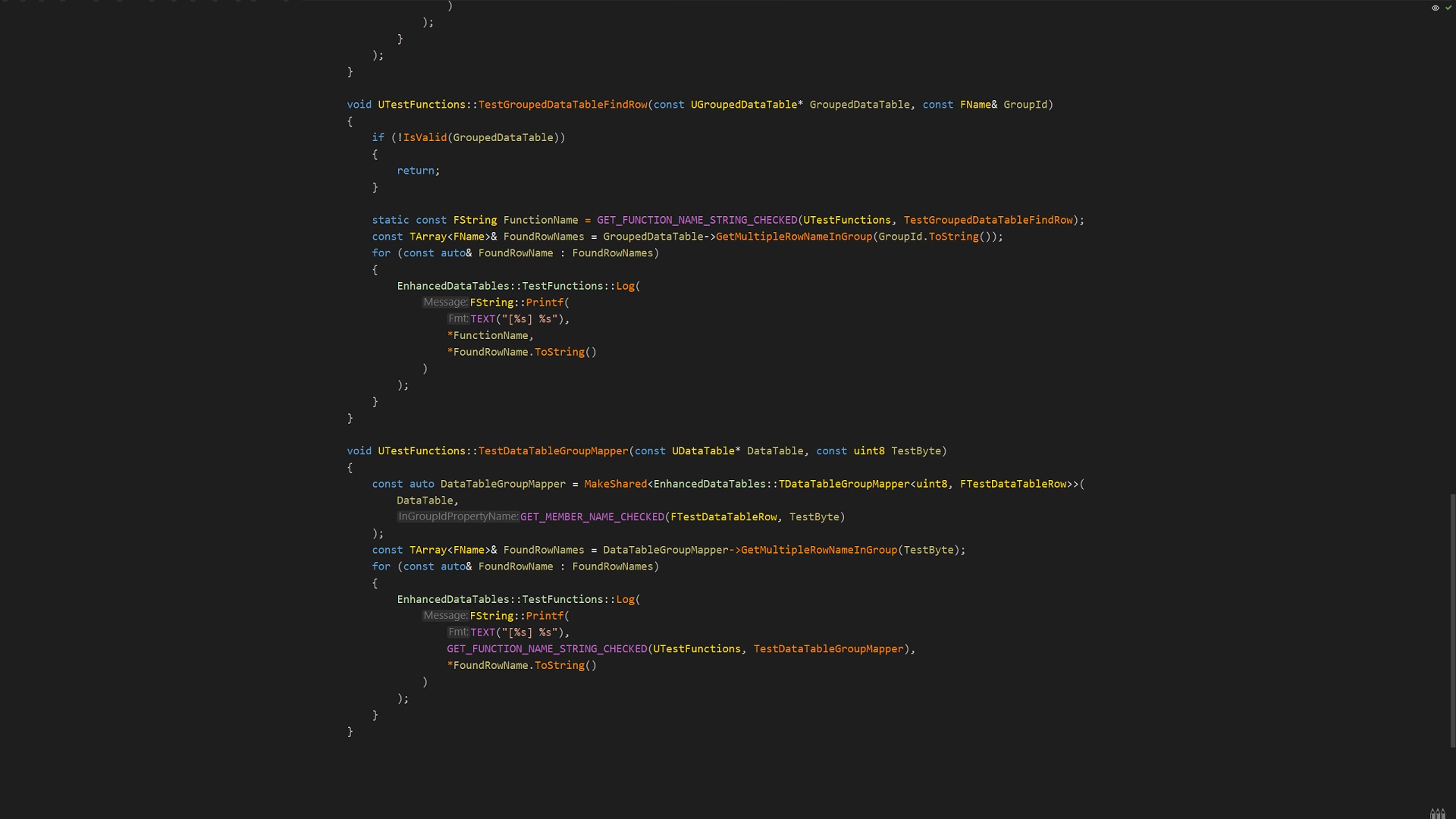This screenshot has height=819, width=1456.
Task: Click the green checkmark inspection status icon
Action: (1448, 8)
